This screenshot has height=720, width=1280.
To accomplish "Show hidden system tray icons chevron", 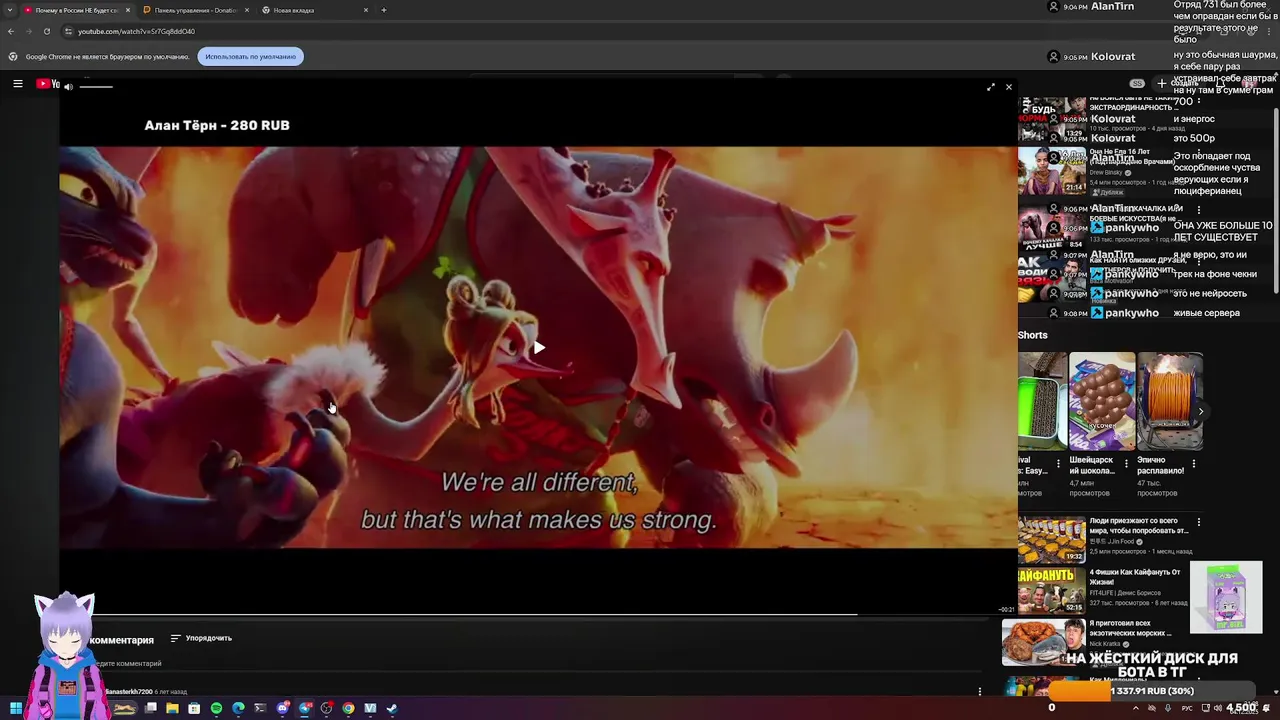I will (1135, 708).
